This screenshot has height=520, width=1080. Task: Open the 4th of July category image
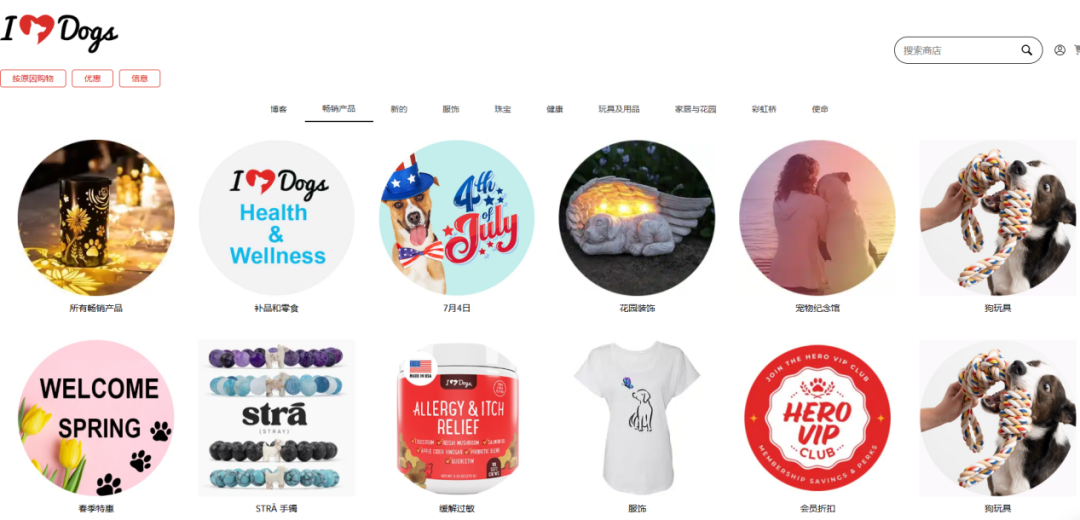[x=457, y=218]
